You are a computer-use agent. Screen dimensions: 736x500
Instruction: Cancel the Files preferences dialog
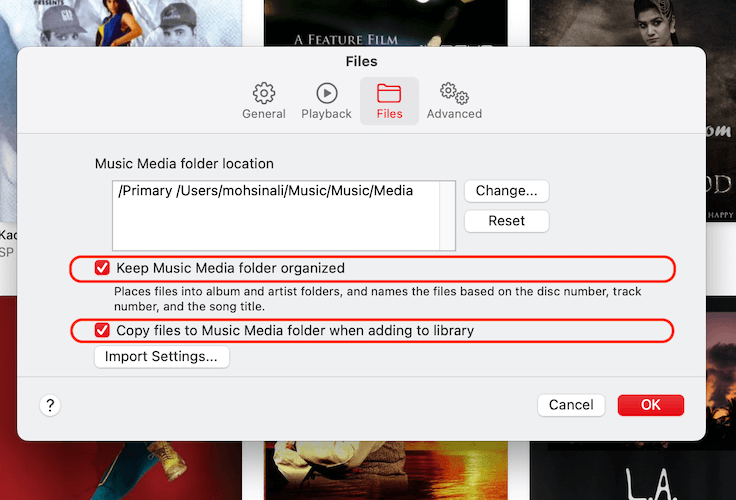(x=571, y=405)
